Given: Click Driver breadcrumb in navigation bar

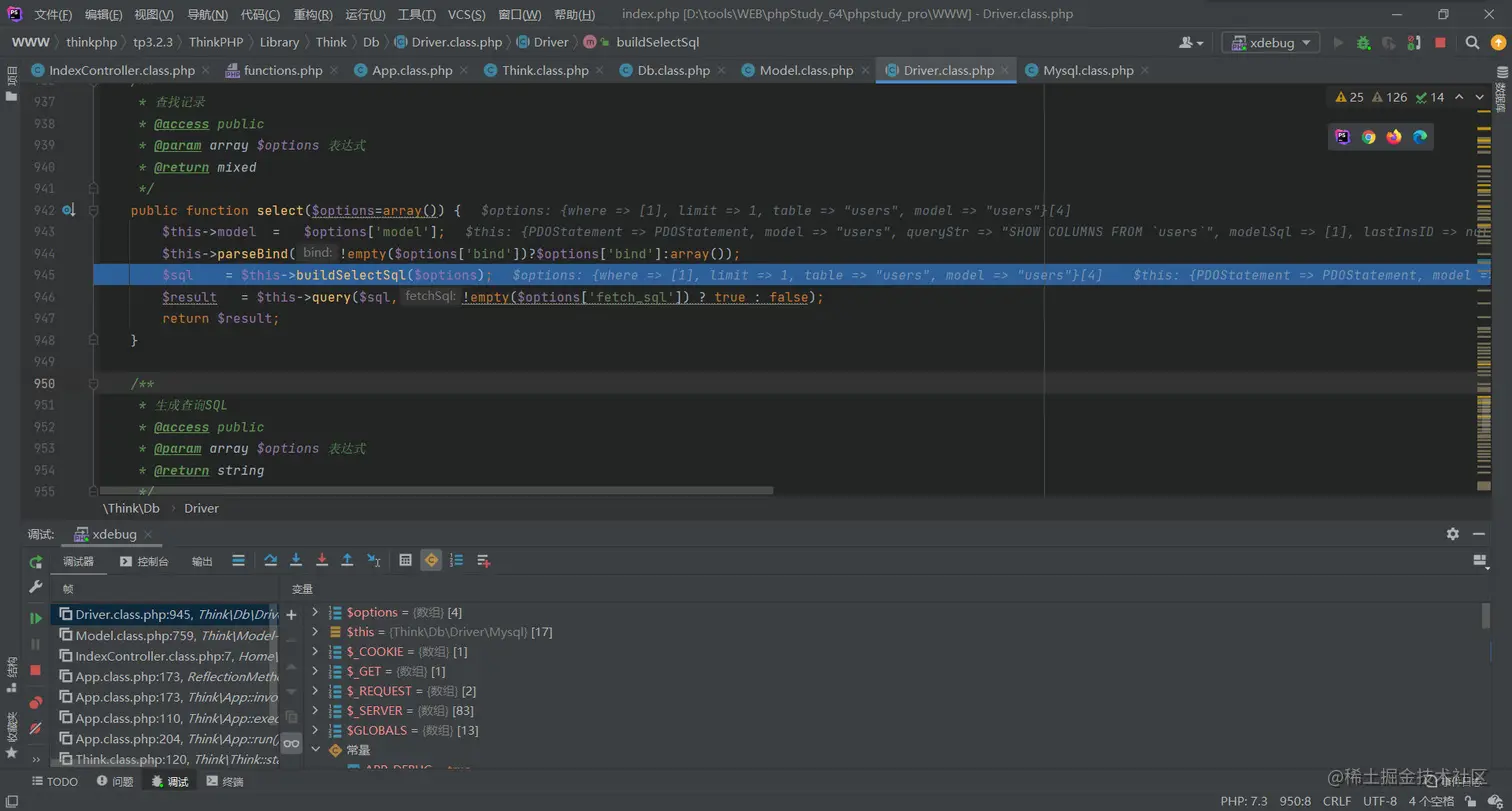Looking at the screenshot, I should click(x=542, y=42).
